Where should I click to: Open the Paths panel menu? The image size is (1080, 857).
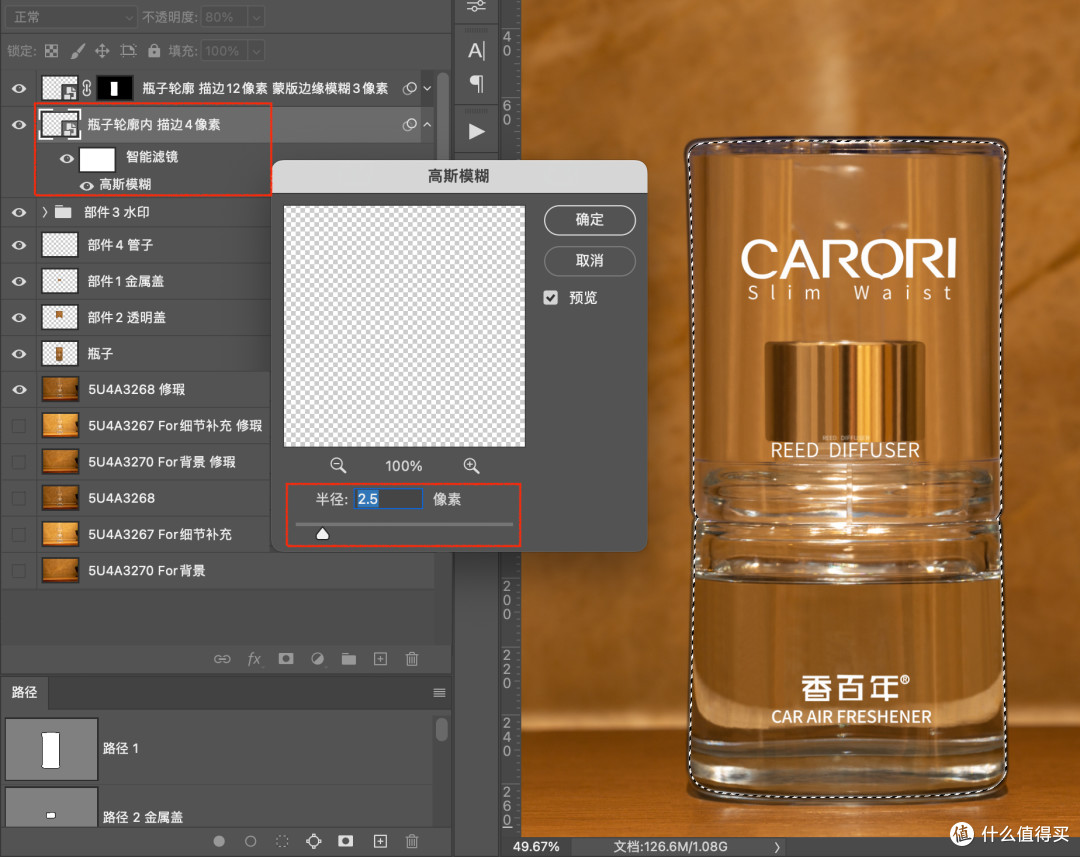click(x=439, y=692)
